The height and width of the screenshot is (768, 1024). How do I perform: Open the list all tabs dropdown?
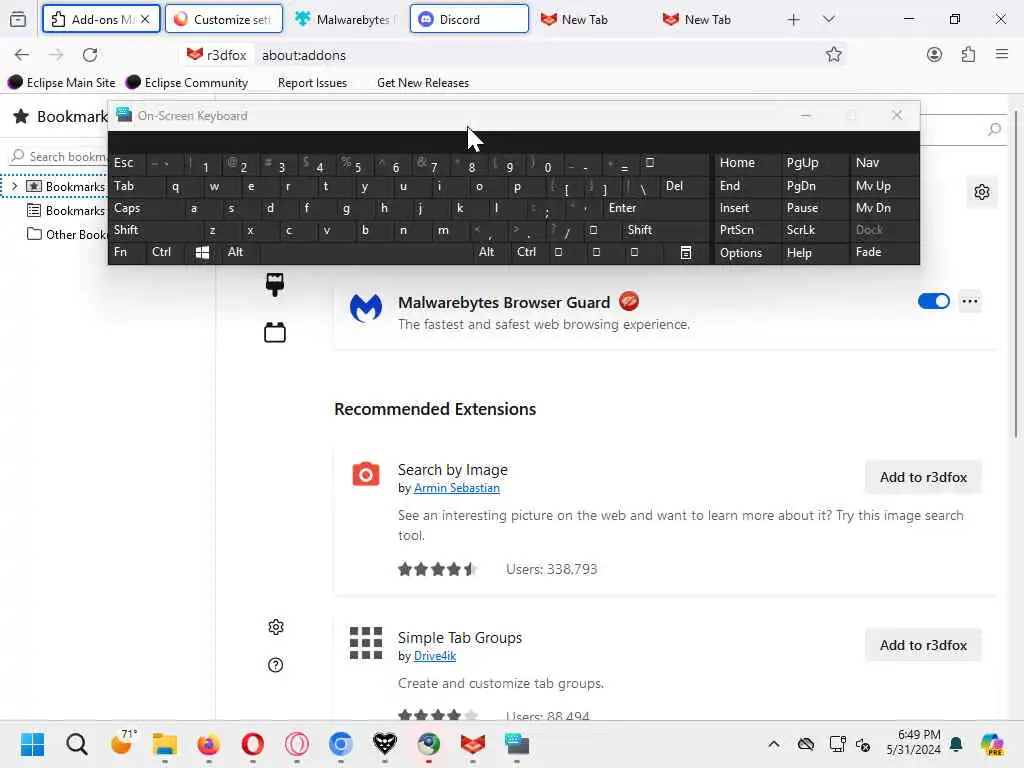(x=829, y=20)
